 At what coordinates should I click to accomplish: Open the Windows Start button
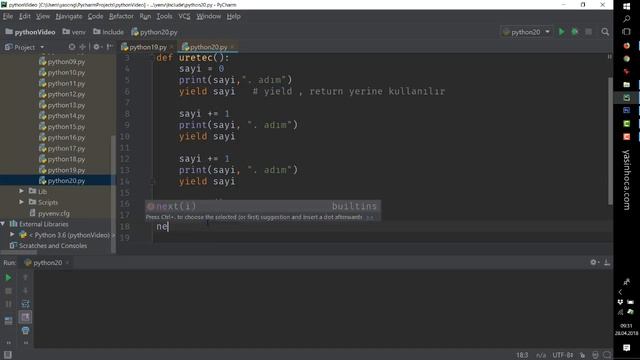(x=627, y=6)
